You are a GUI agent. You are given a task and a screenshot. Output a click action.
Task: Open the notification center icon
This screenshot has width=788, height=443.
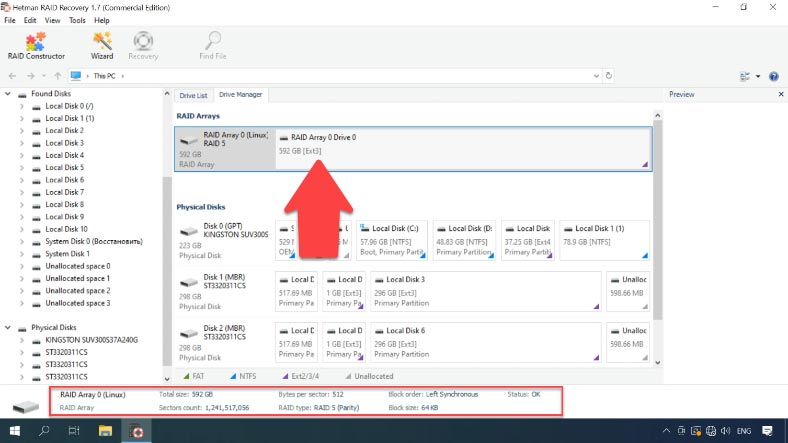point(767,431)
